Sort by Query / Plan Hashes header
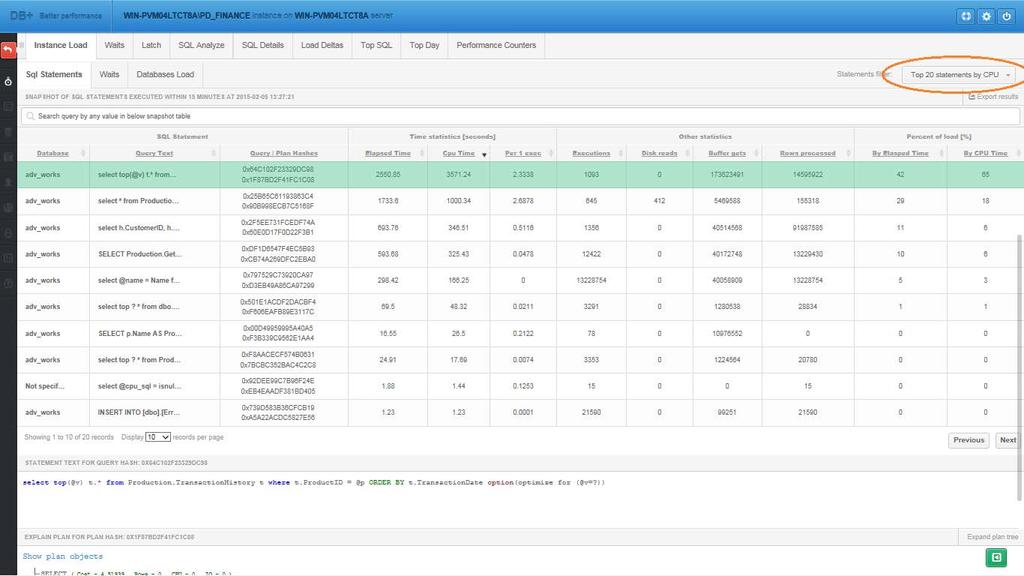The height and width of the screenshot is (576, 1024). click(283, 153)
